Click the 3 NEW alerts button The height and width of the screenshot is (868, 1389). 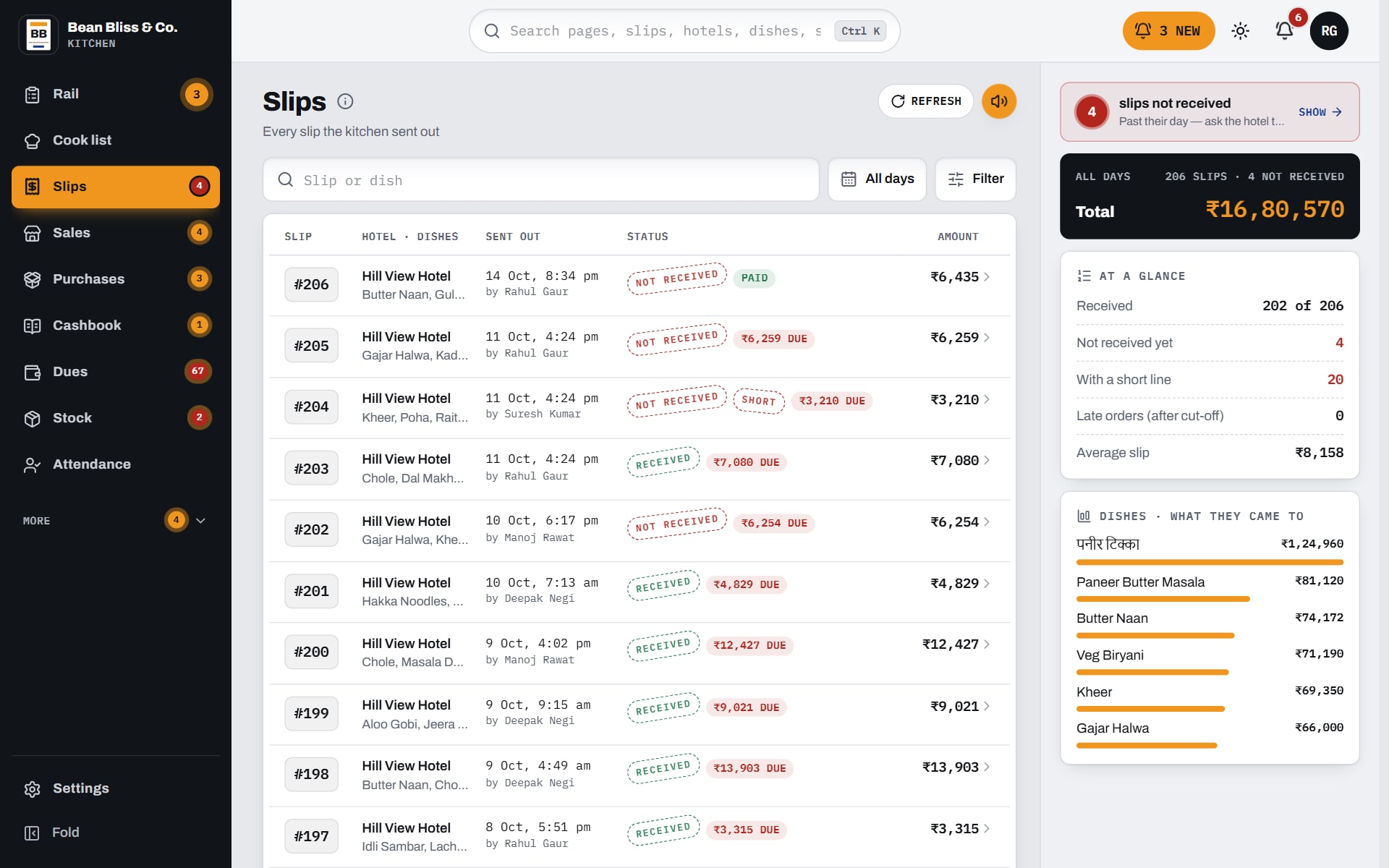[1168, 31]
